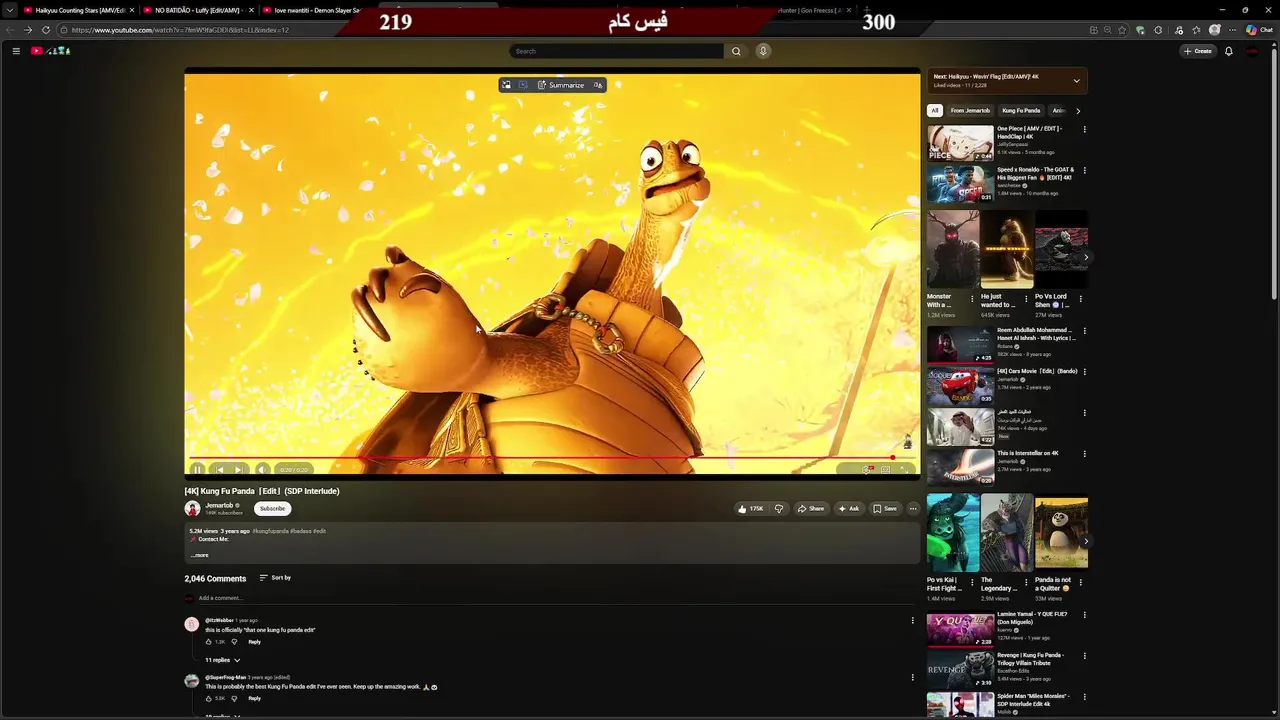Screen dimensions: 1280x720
Task: Pause the video with the pause button
Action: [197, 469]
